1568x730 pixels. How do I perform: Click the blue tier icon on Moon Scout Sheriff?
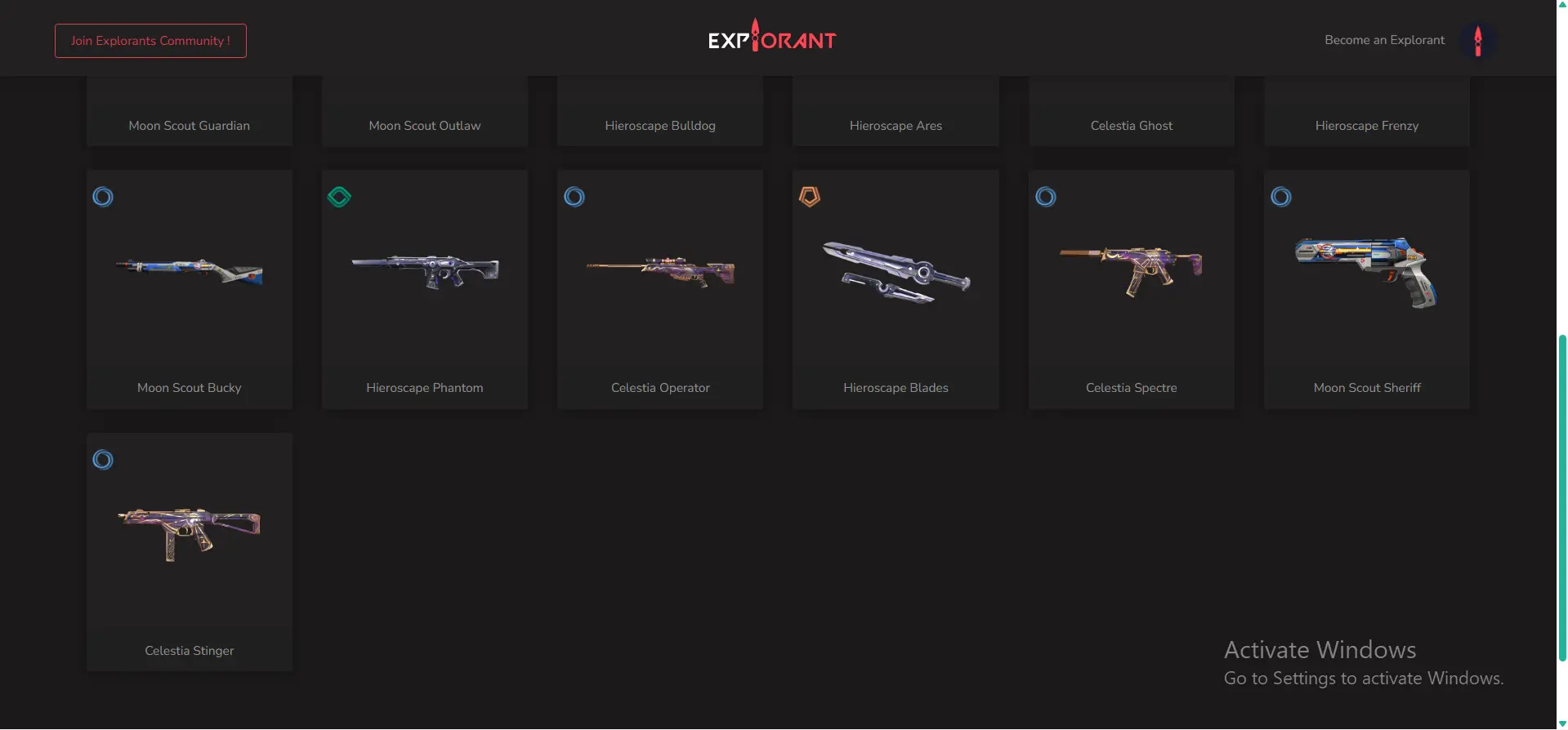[x=1281, y=197]
